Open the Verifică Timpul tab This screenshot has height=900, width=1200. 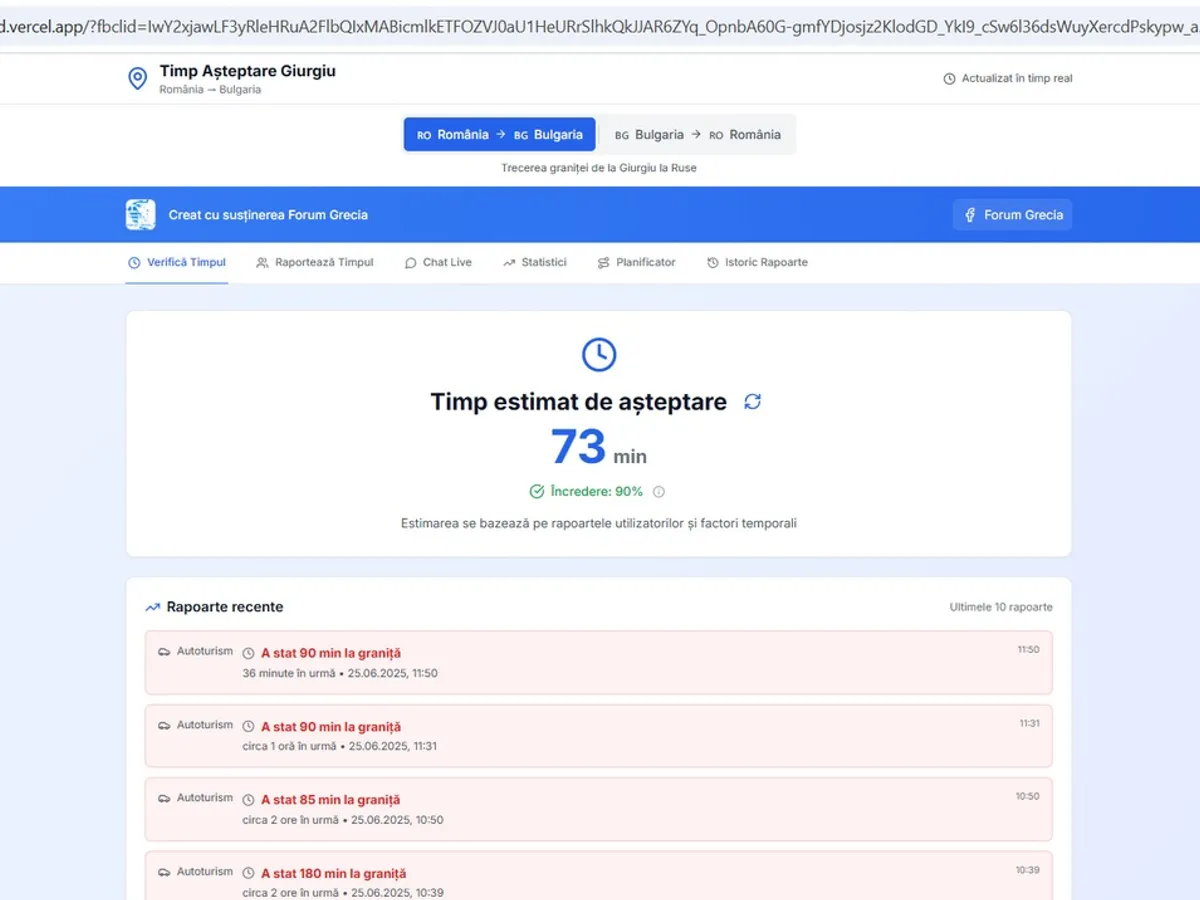(x=177, y=263)
